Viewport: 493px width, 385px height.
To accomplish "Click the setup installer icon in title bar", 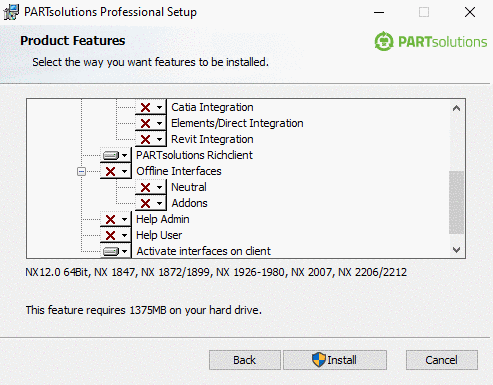I will pos(11,12).
